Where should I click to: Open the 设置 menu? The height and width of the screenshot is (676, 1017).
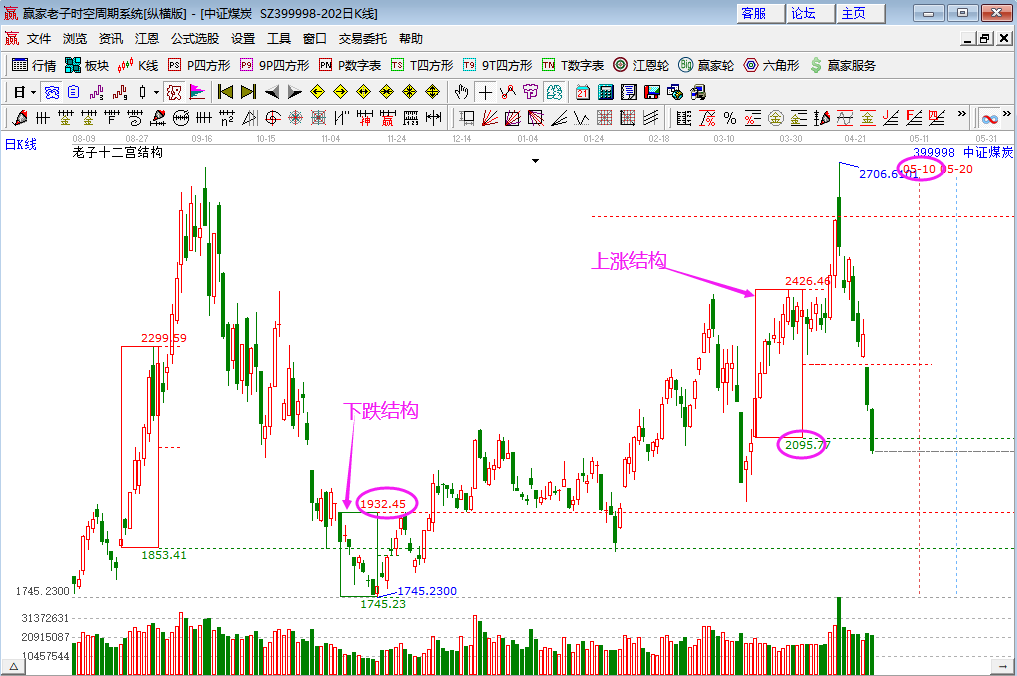pos(243,39)
